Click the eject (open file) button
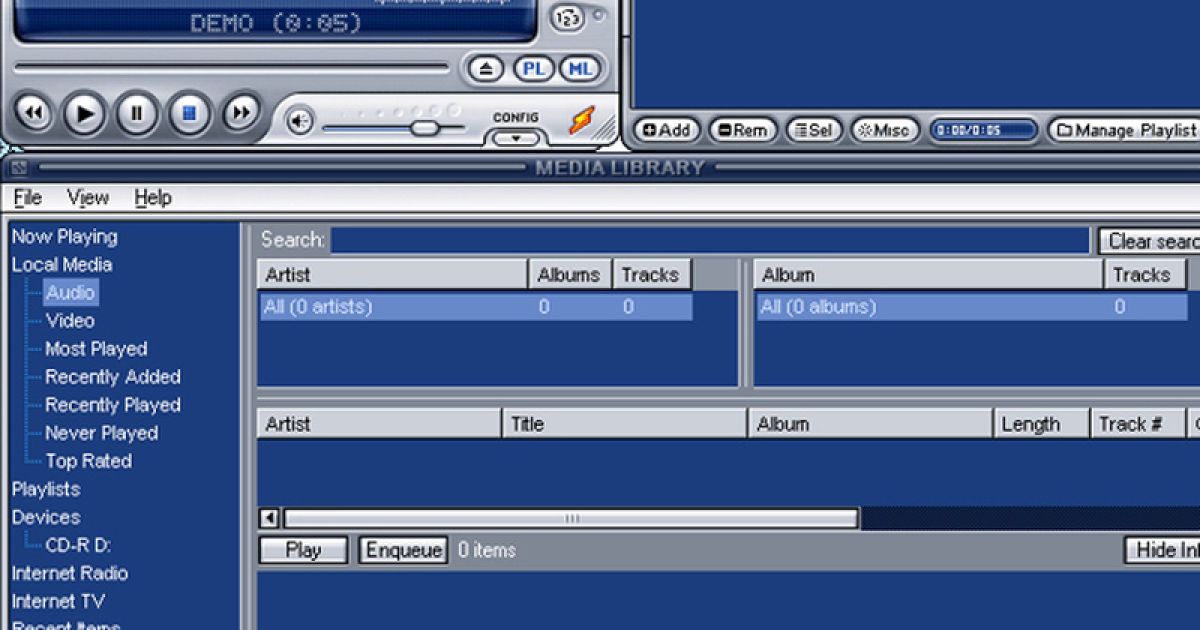This screenshot has width=1200, height=630. point(486,69)
